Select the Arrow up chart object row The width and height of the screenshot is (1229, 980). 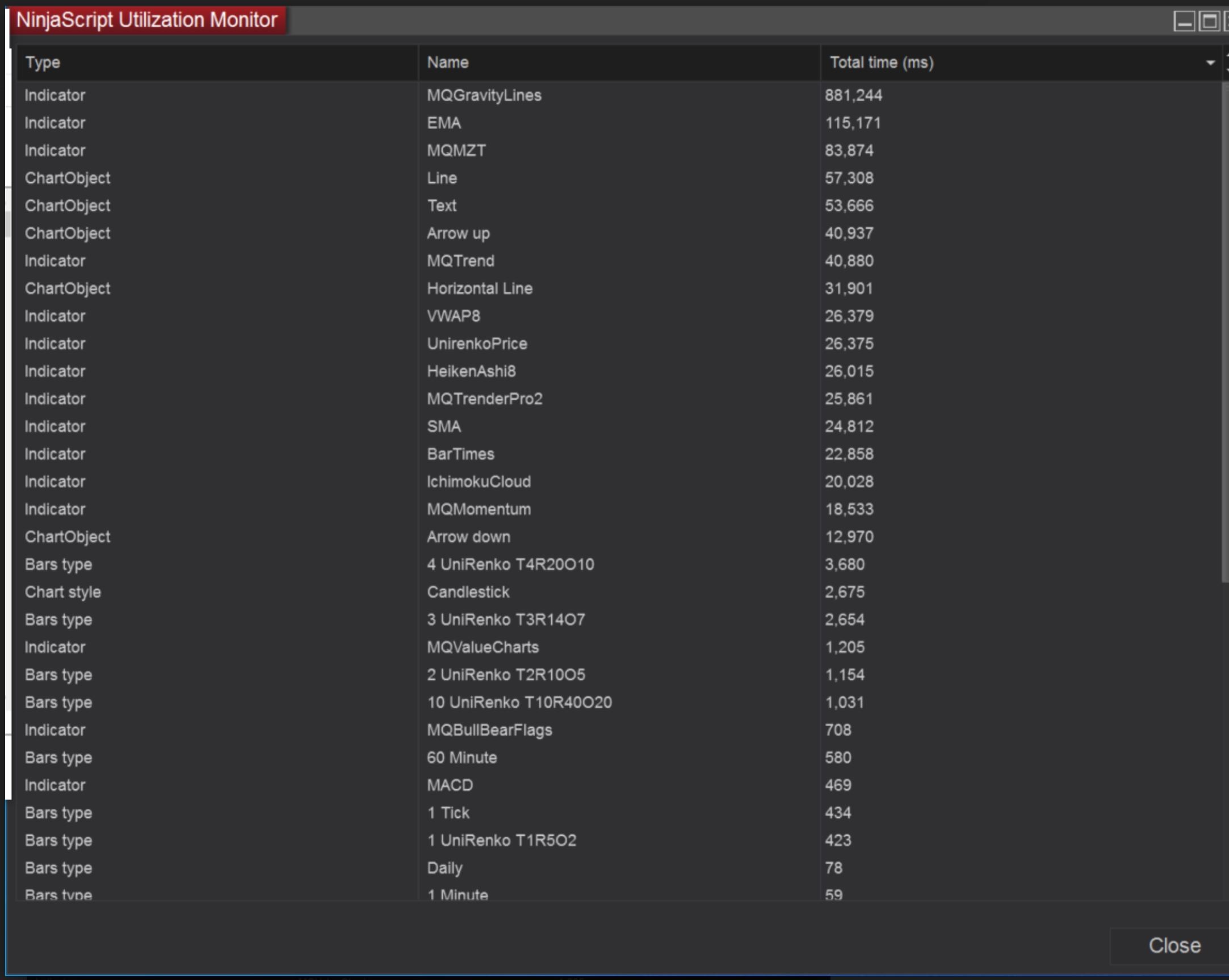click(x=458, y=233)
